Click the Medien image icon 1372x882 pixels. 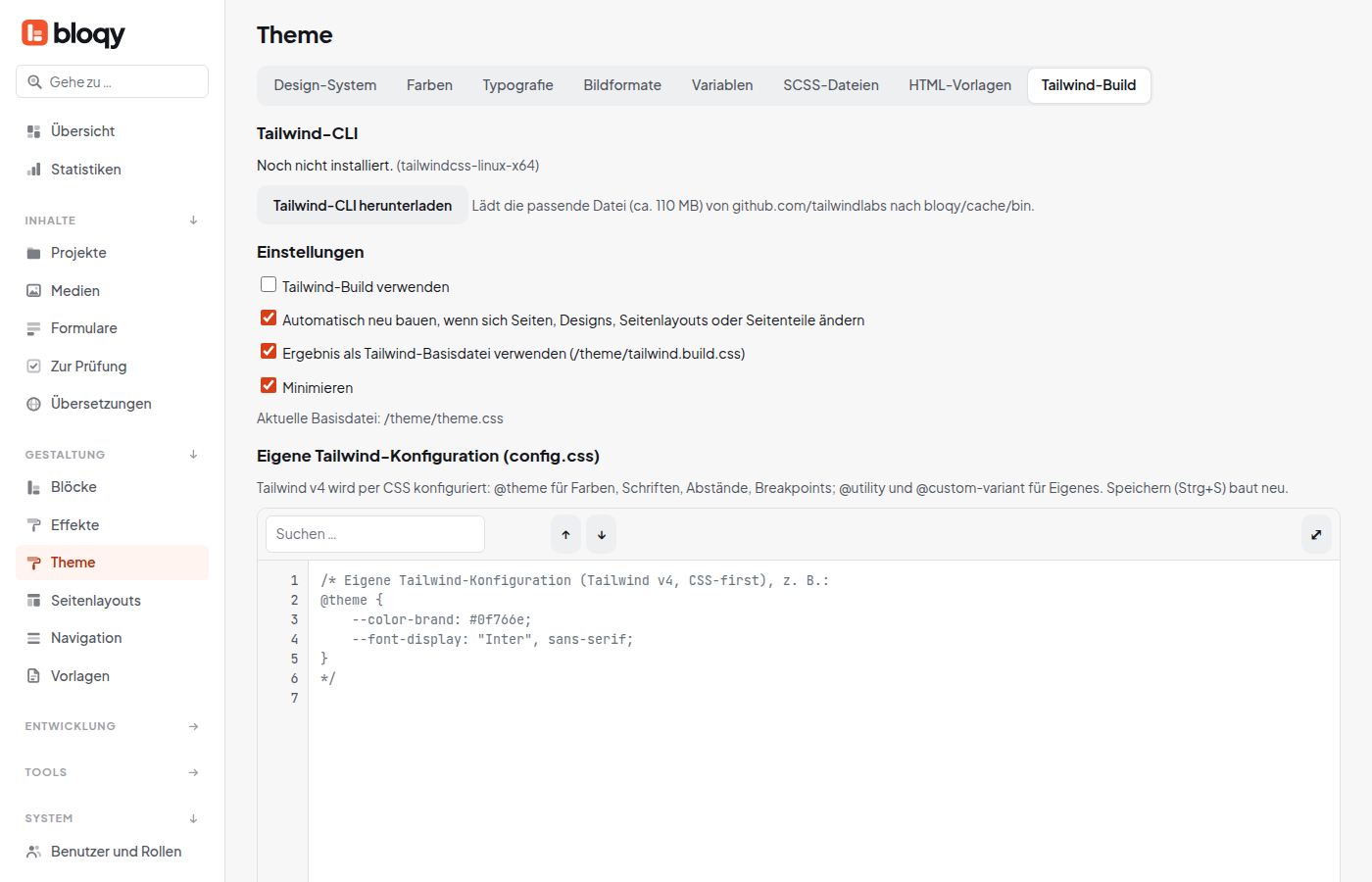click(x=33, y=291)
